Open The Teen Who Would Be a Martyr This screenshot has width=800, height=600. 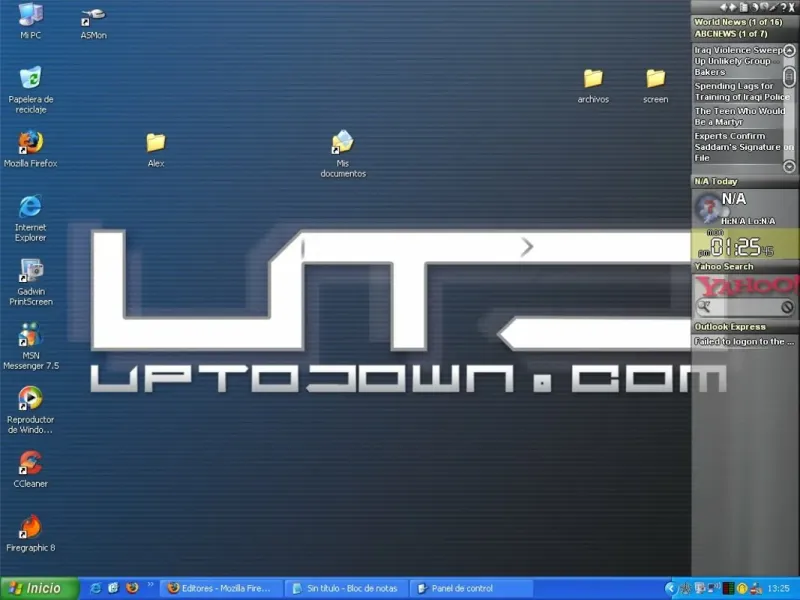coord(739,116)
